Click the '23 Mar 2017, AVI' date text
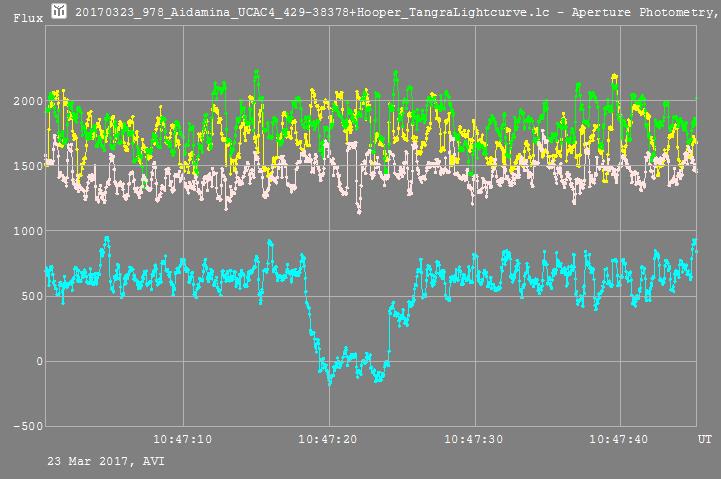The image size is (721, 479). tap(106, 462)
